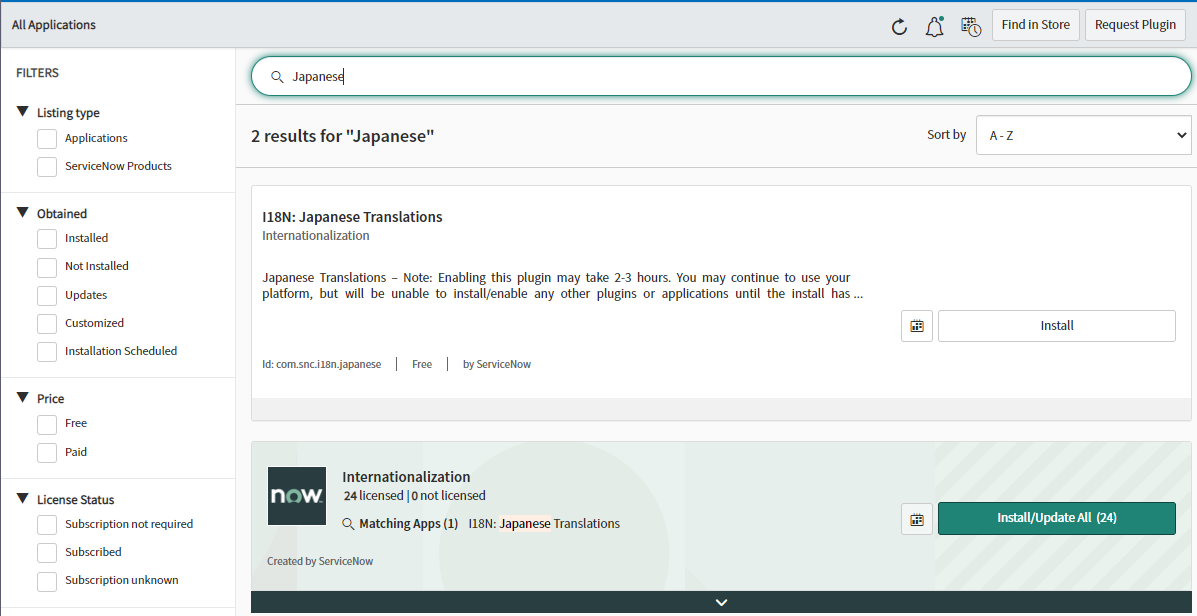1197x616 pixels.
Task: Collapse the Obtained filter section
Action: click(x=22, y=213)
